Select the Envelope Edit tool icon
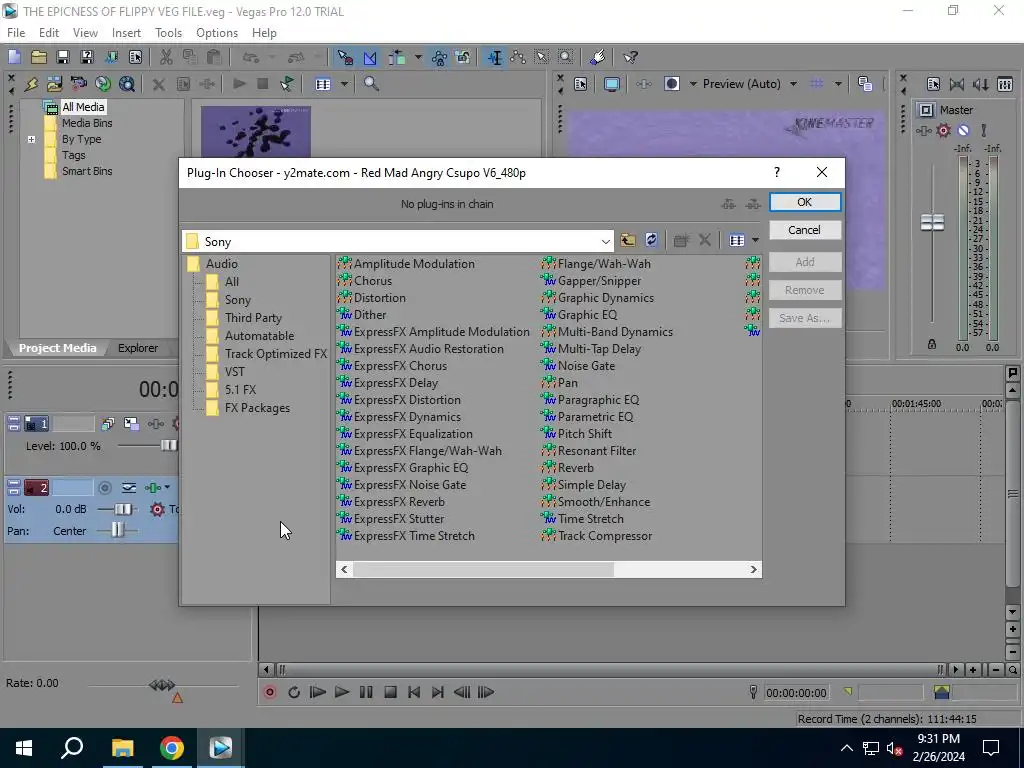 pos(519,57)
